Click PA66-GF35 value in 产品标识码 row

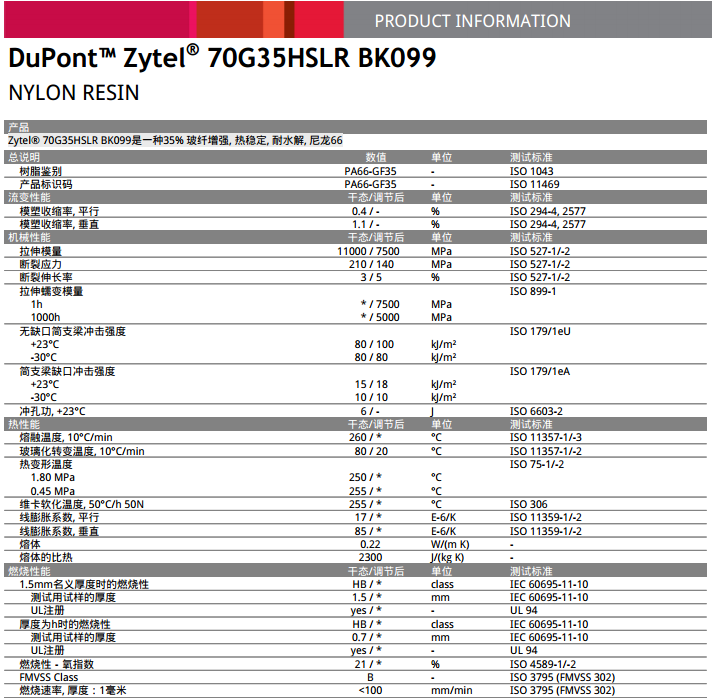tap(370, 184)
